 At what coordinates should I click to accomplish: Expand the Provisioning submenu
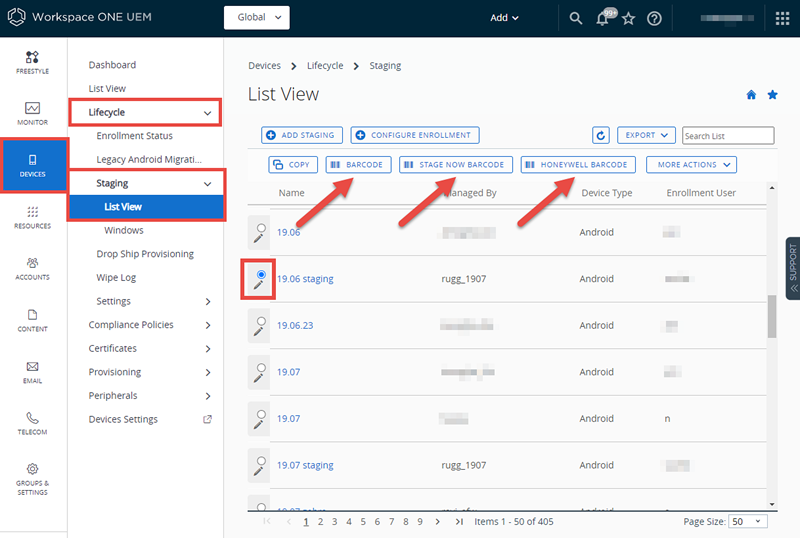coord(208,373)
